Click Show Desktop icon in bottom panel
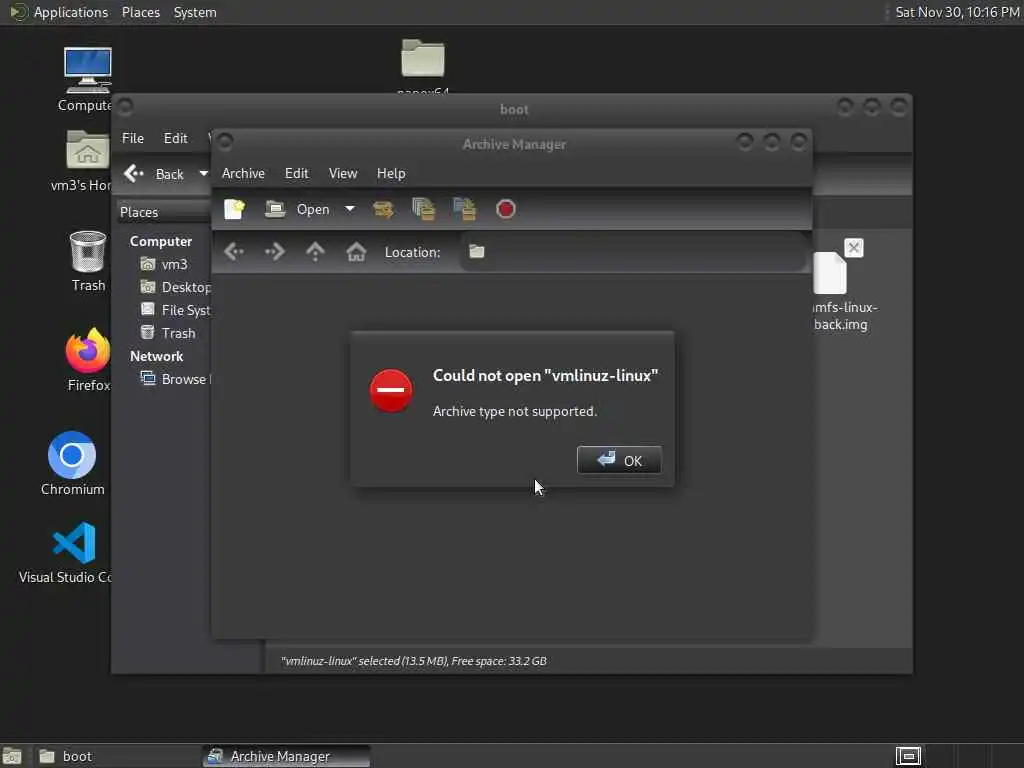The height and width of the screenshot is (768, 1024). click(x=12, y=756)
